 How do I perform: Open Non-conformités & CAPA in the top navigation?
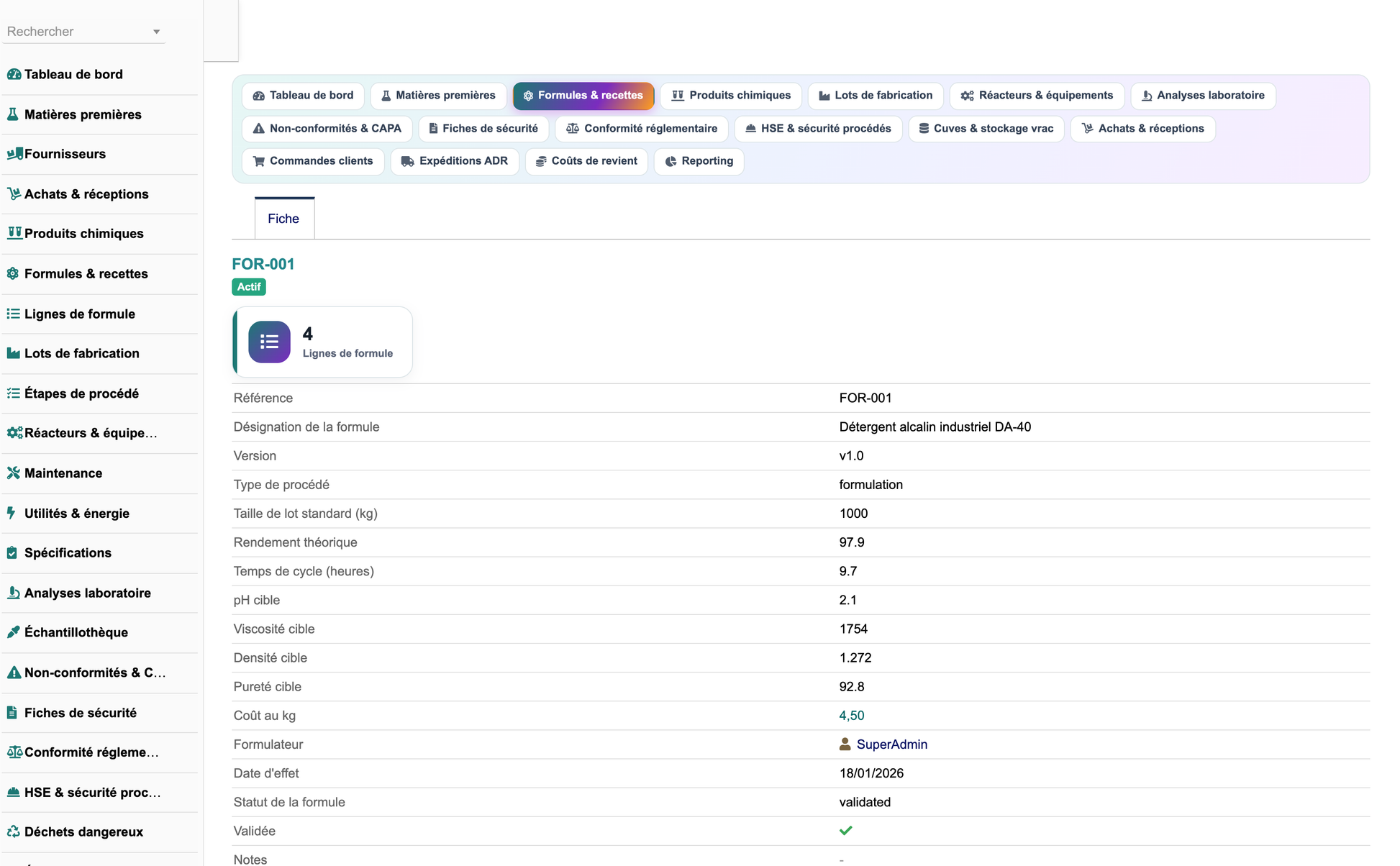tap(327, 129)
